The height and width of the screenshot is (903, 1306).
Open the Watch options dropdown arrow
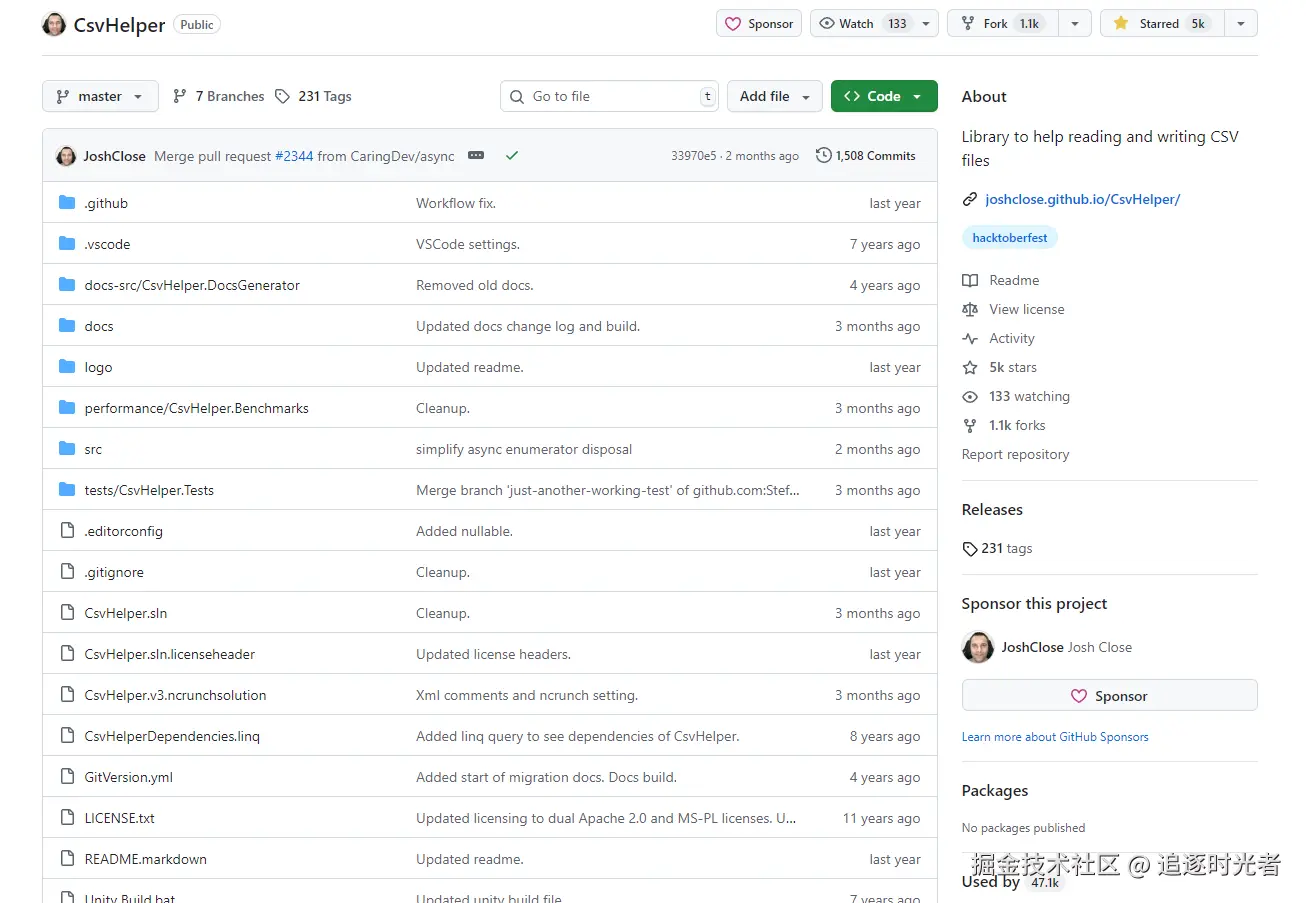(926, 24)
